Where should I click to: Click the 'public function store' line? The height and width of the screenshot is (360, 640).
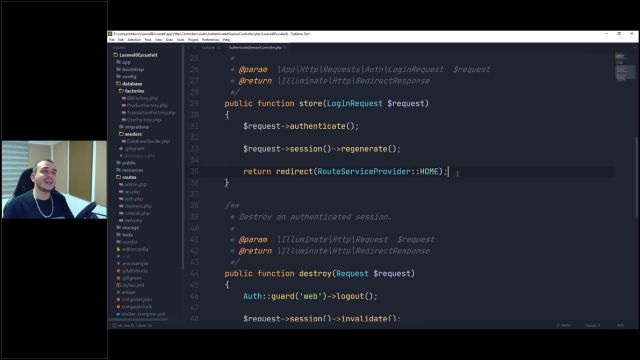point(327,104)
